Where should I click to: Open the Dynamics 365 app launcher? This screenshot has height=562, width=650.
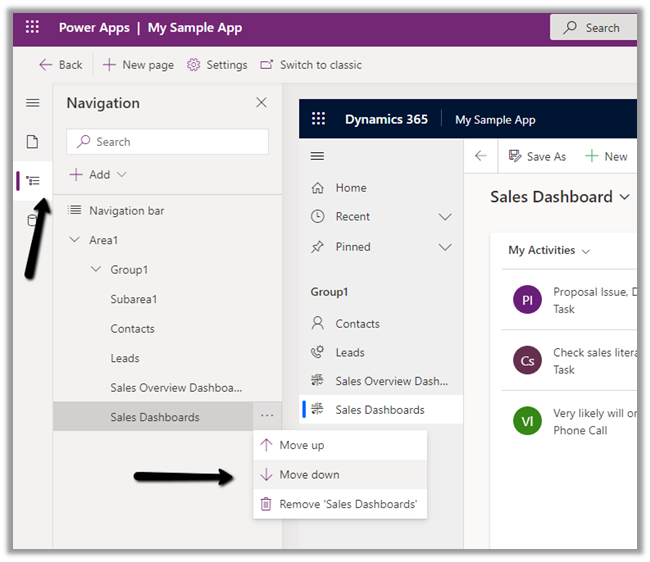point(318,119)
